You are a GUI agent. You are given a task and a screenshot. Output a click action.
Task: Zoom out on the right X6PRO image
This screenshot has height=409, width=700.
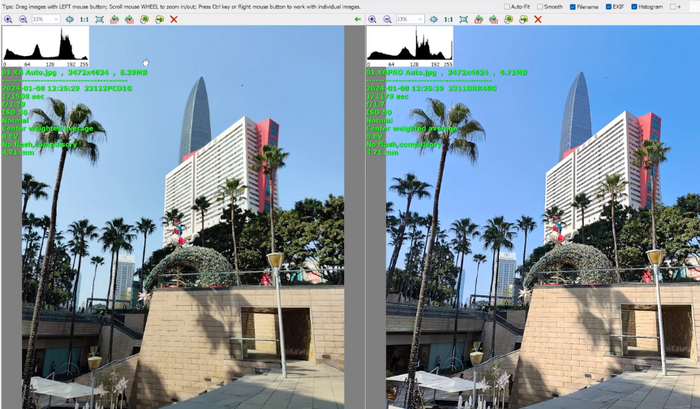pyautogui.click(x=387, y=19)
